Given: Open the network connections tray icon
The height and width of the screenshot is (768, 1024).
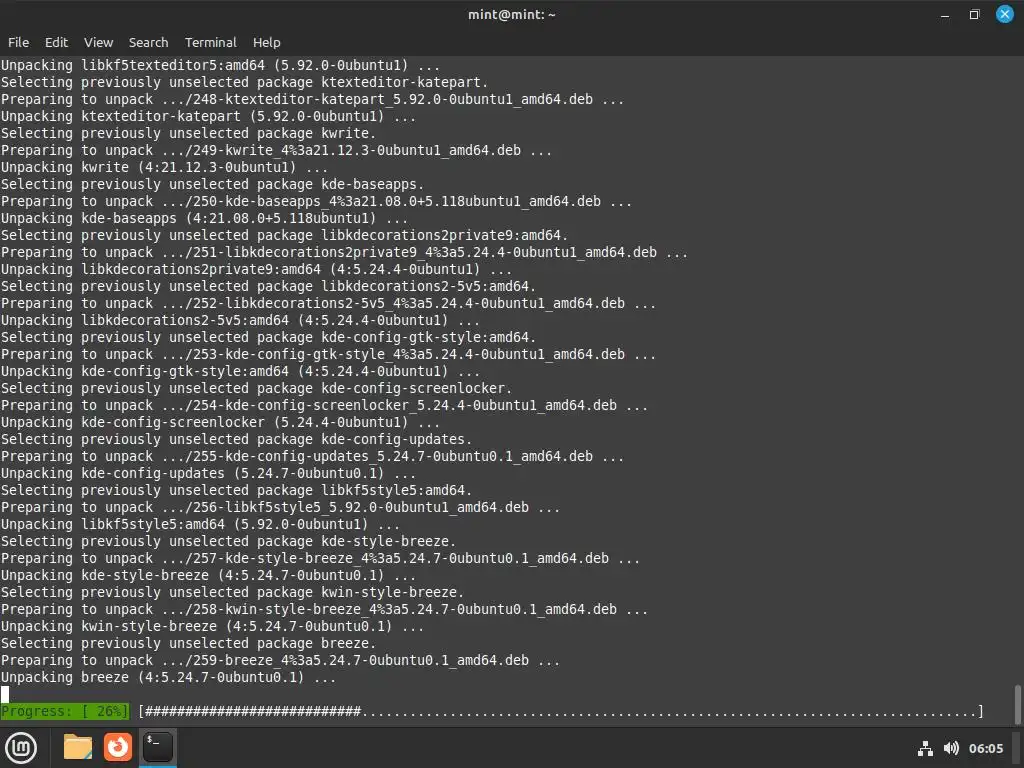Looking at the screenshot, I should [x=925, y=748].
